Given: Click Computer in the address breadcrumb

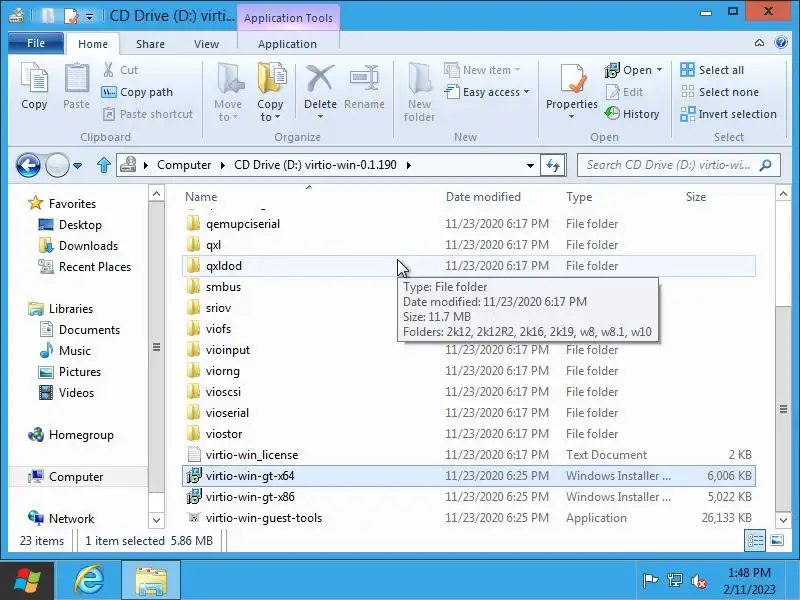Looking at the screenshot, I should [x=184, y=165].
